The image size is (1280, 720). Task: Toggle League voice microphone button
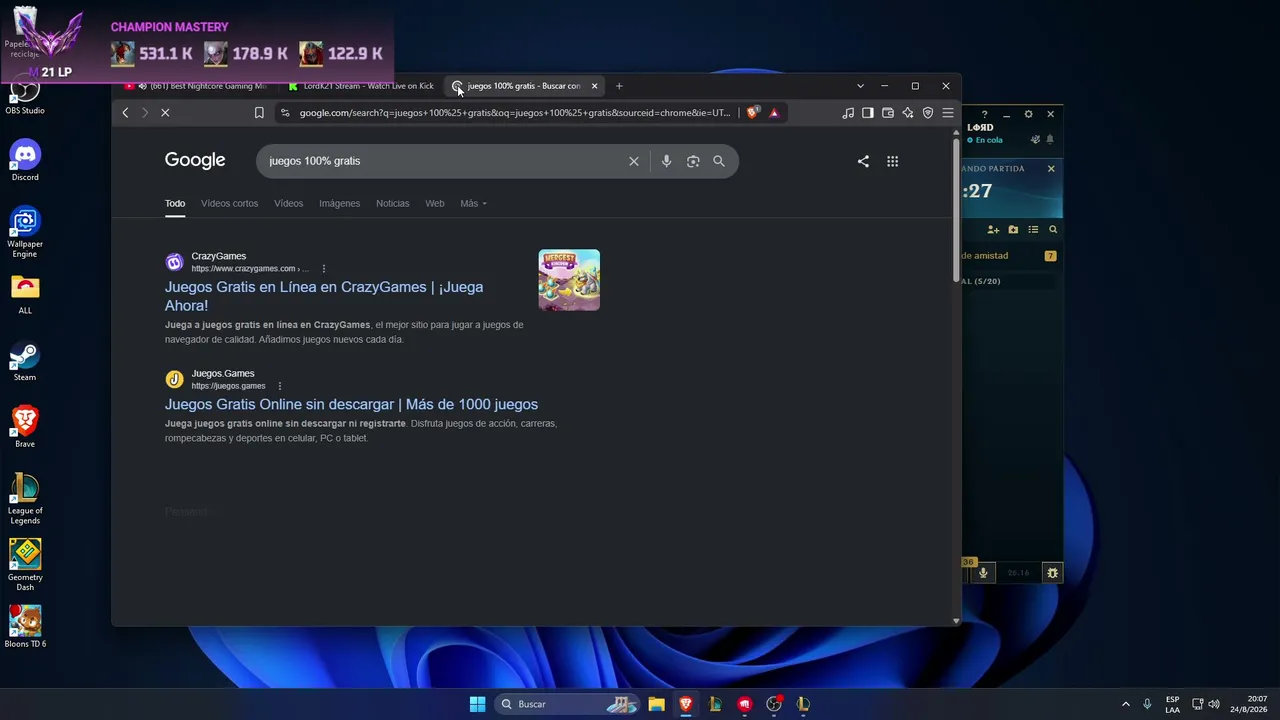983,573
